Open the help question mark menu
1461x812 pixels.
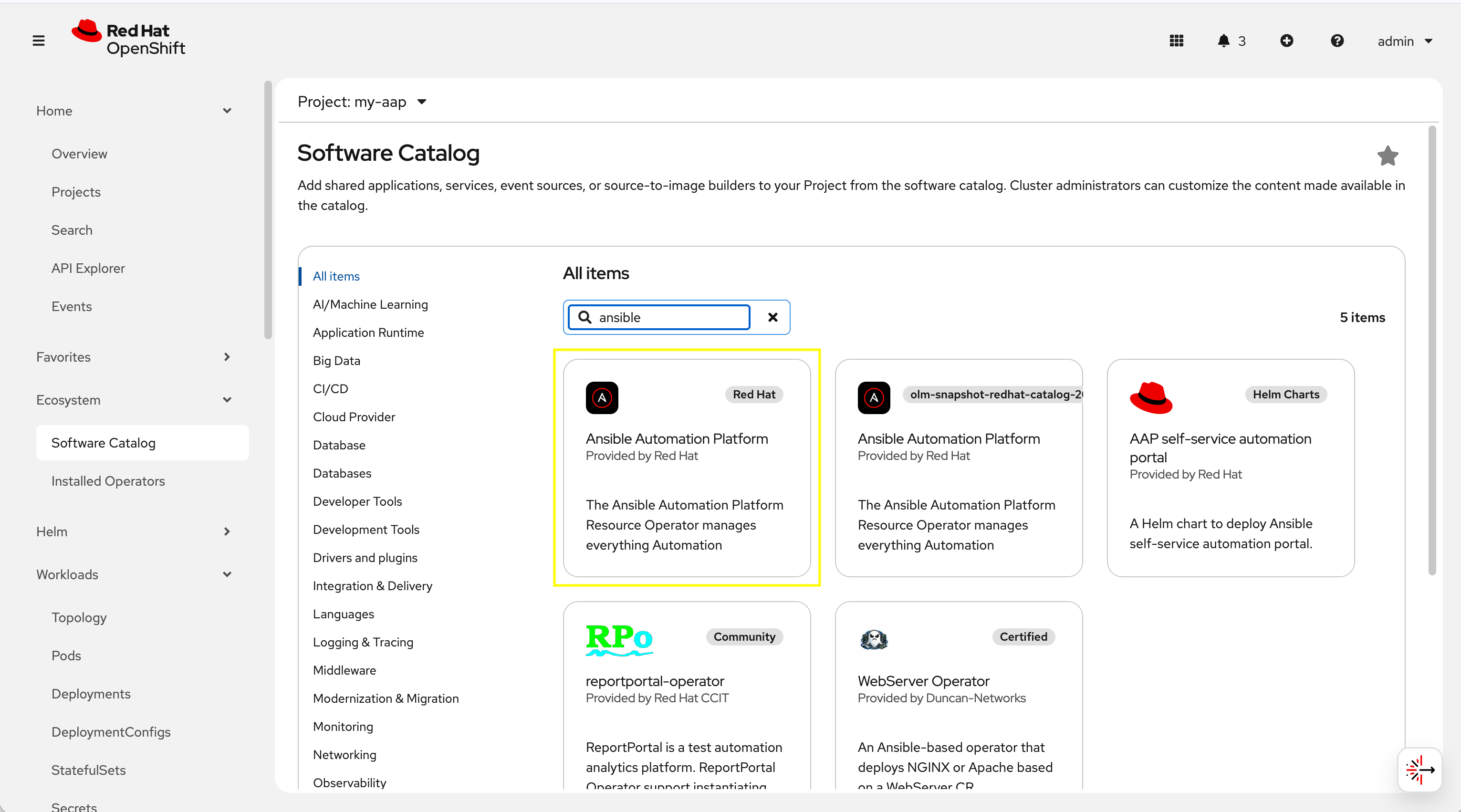point(1337,40)
